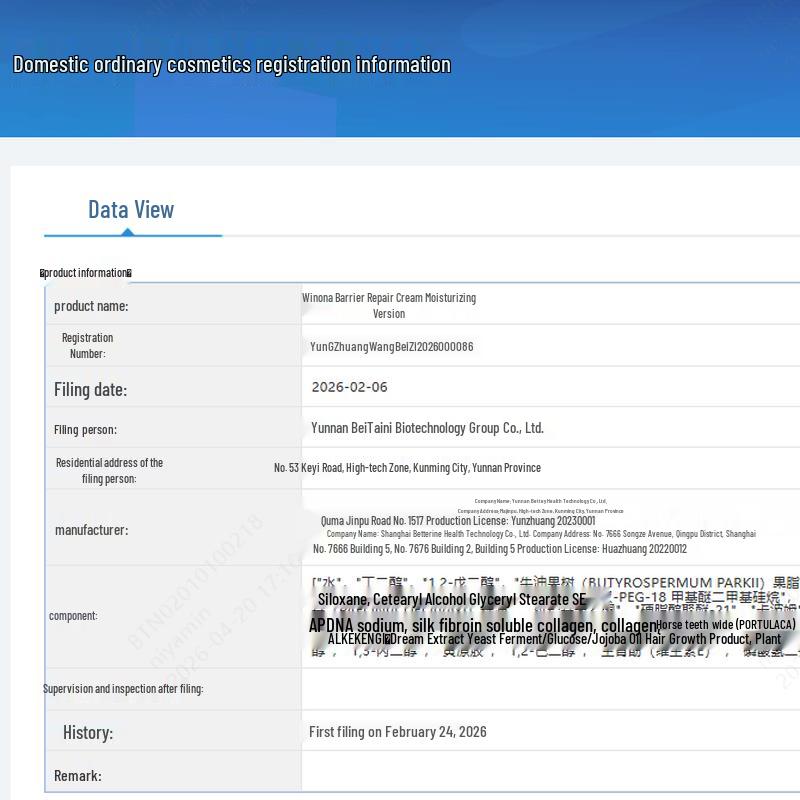The image size is (800, 800).
Task: Select product name 'Winona Barrier Repair Cream Moisturizing Version'
Action: point(389,306)
